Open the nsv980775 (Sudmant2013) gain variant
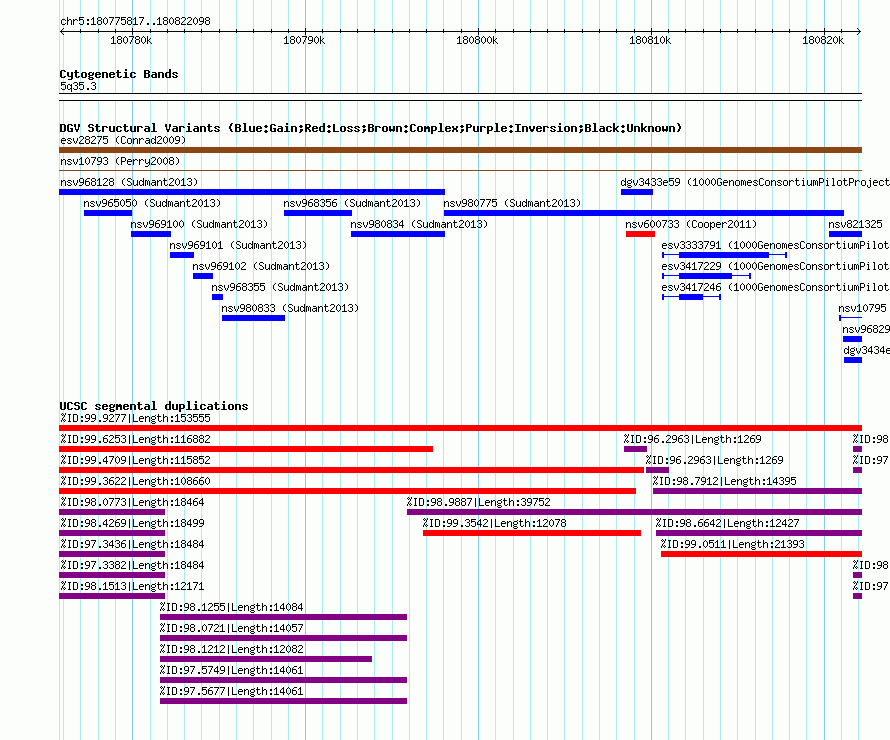Viewport: 890px width, 740px height. pyautogui.click(x=513, y=203)
